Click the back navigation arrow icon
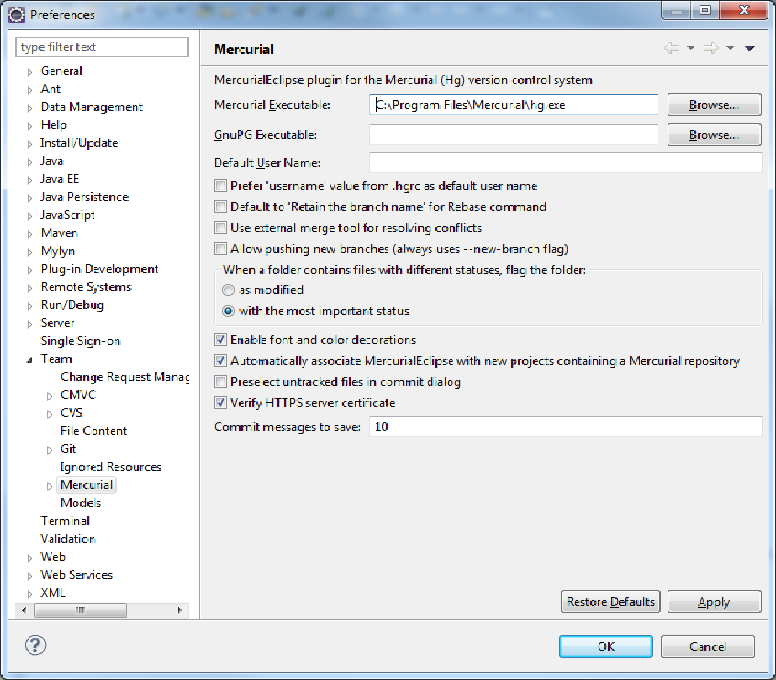Screen dimensions: 776x680 point(671,48)
